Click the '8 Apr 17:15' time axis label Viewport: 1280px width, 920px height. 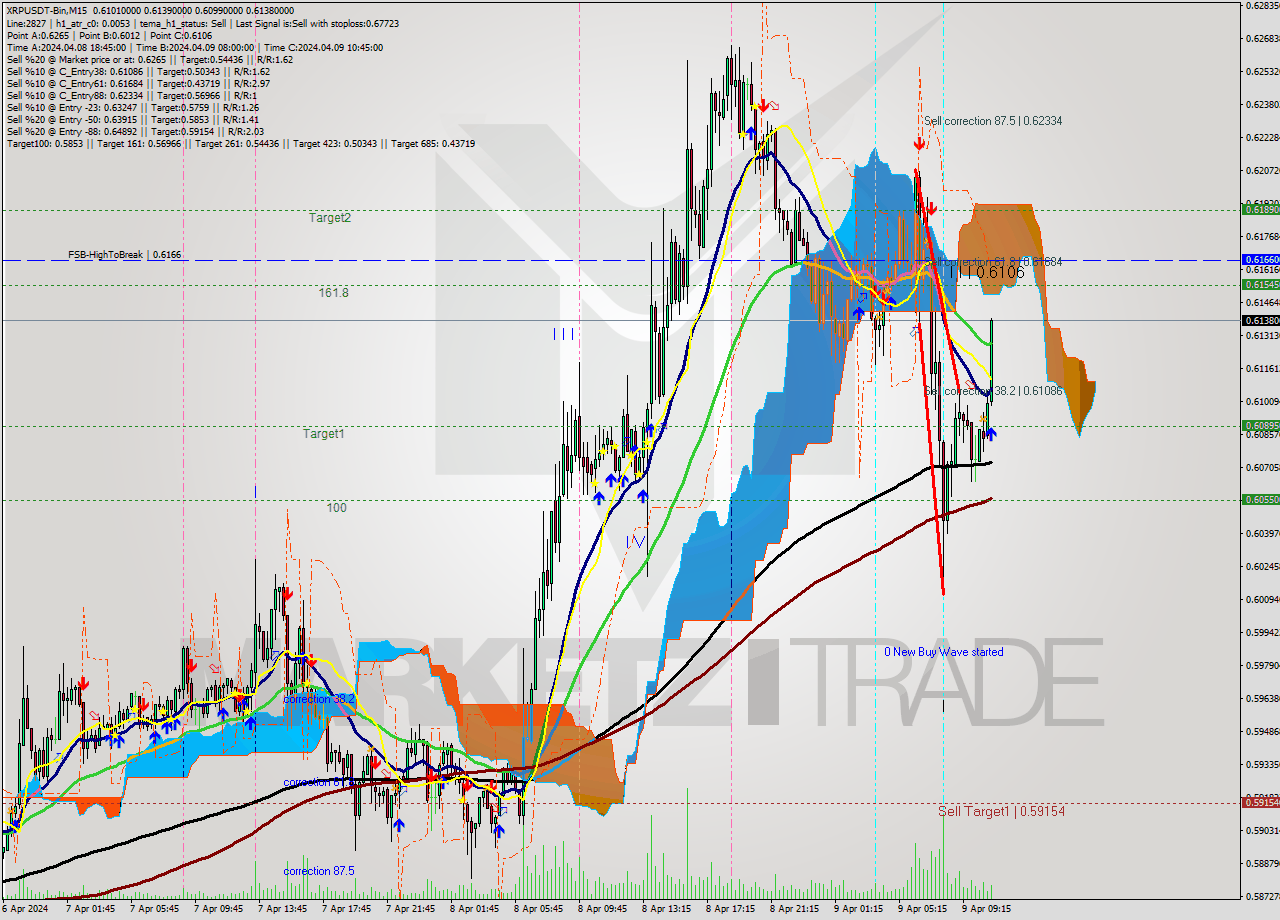point(729,909)
